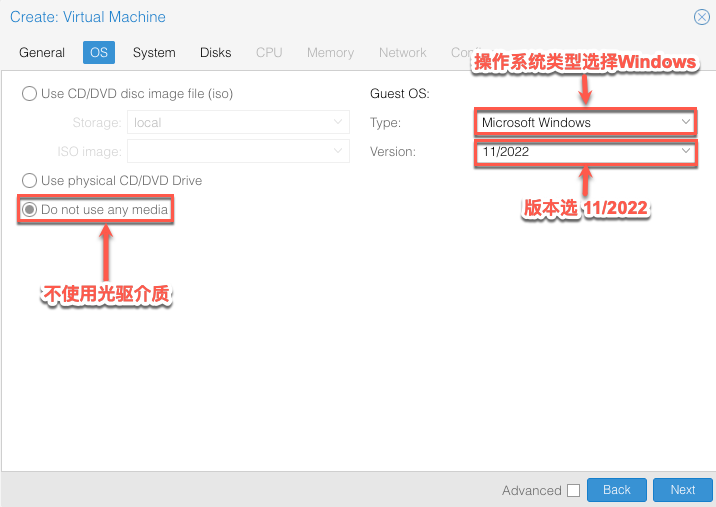Select Use CD/DVD disc image file radio
The height and width of the screenshot is (507, 716).
(x=29, y=94)
